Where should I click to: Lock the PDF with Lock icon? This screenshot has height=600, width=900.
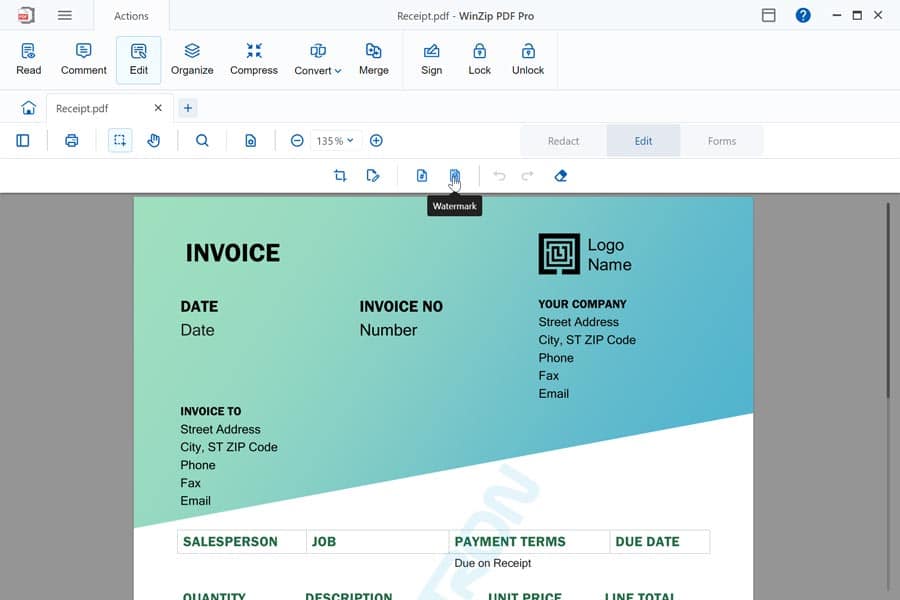click(x=479, y=59)
